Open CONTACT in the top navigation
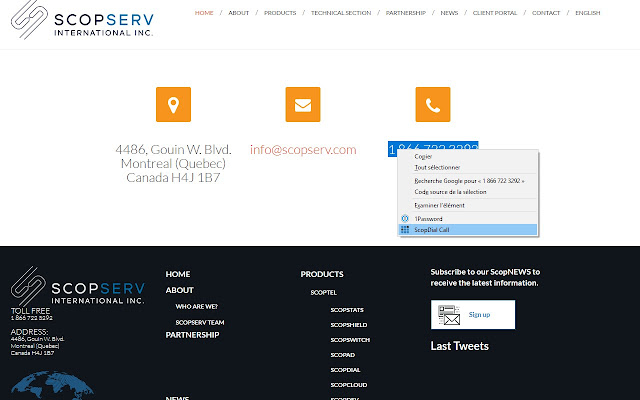Image resolution: width=640 pixels, height=400 pixels. click(546, 13)
